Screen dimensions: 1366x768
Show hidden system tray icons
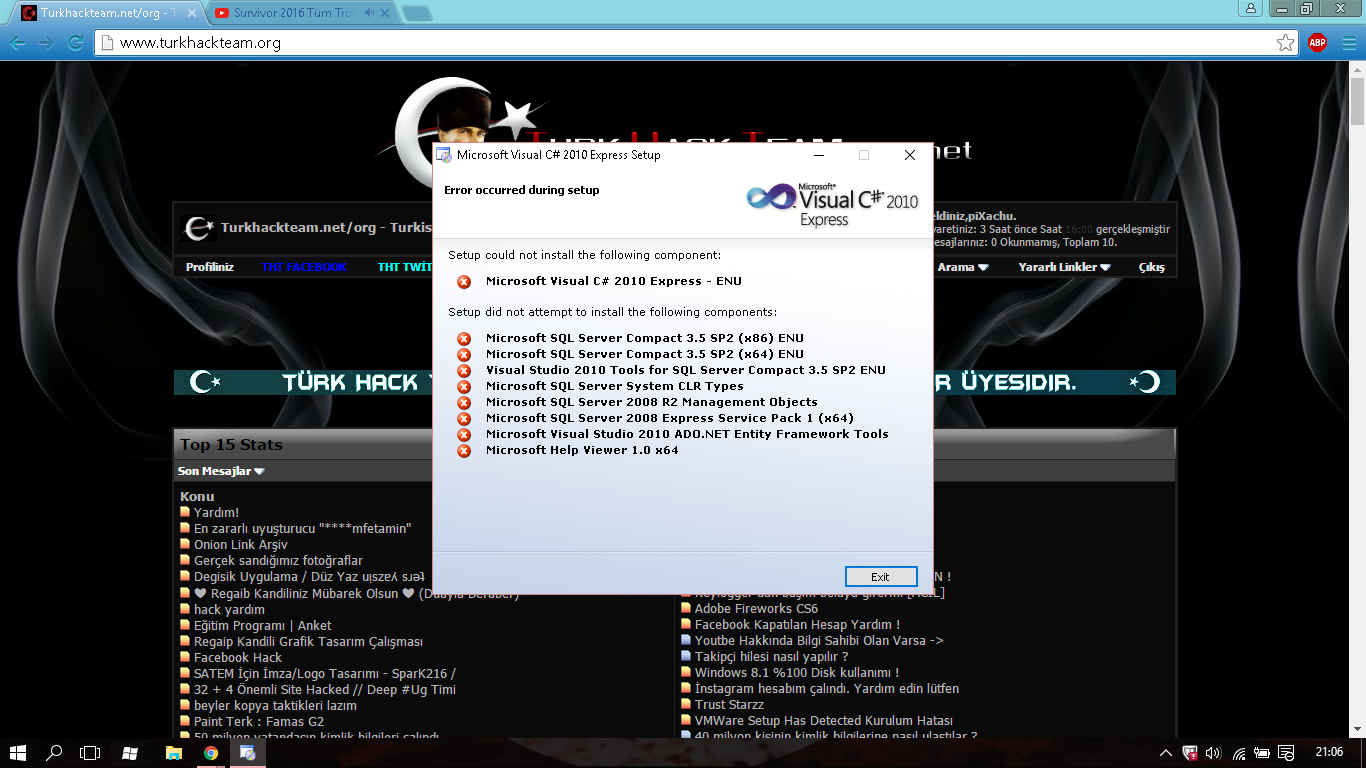(x=1166, y=753)
